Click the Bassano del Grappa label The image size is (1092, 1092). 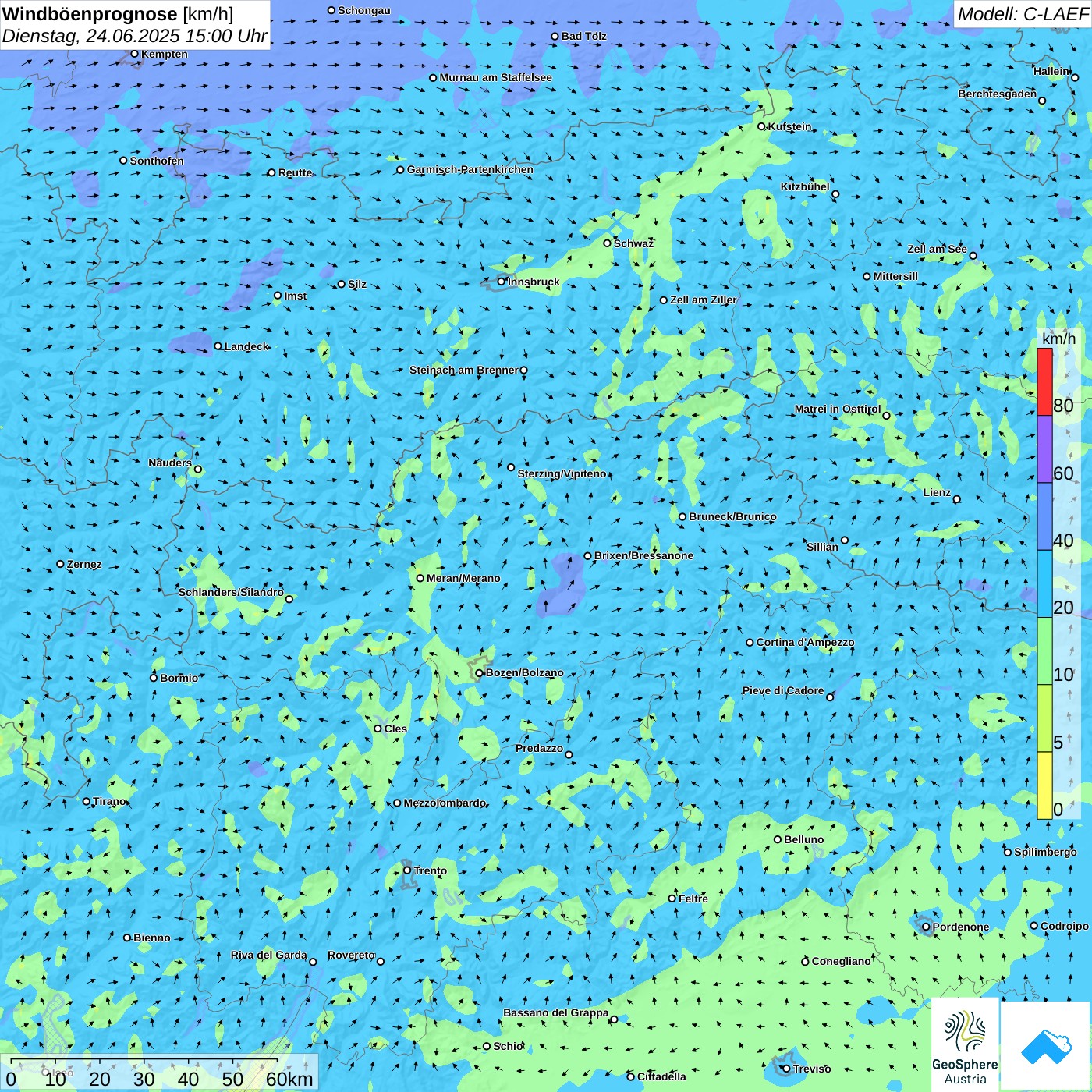[556, 1012]
